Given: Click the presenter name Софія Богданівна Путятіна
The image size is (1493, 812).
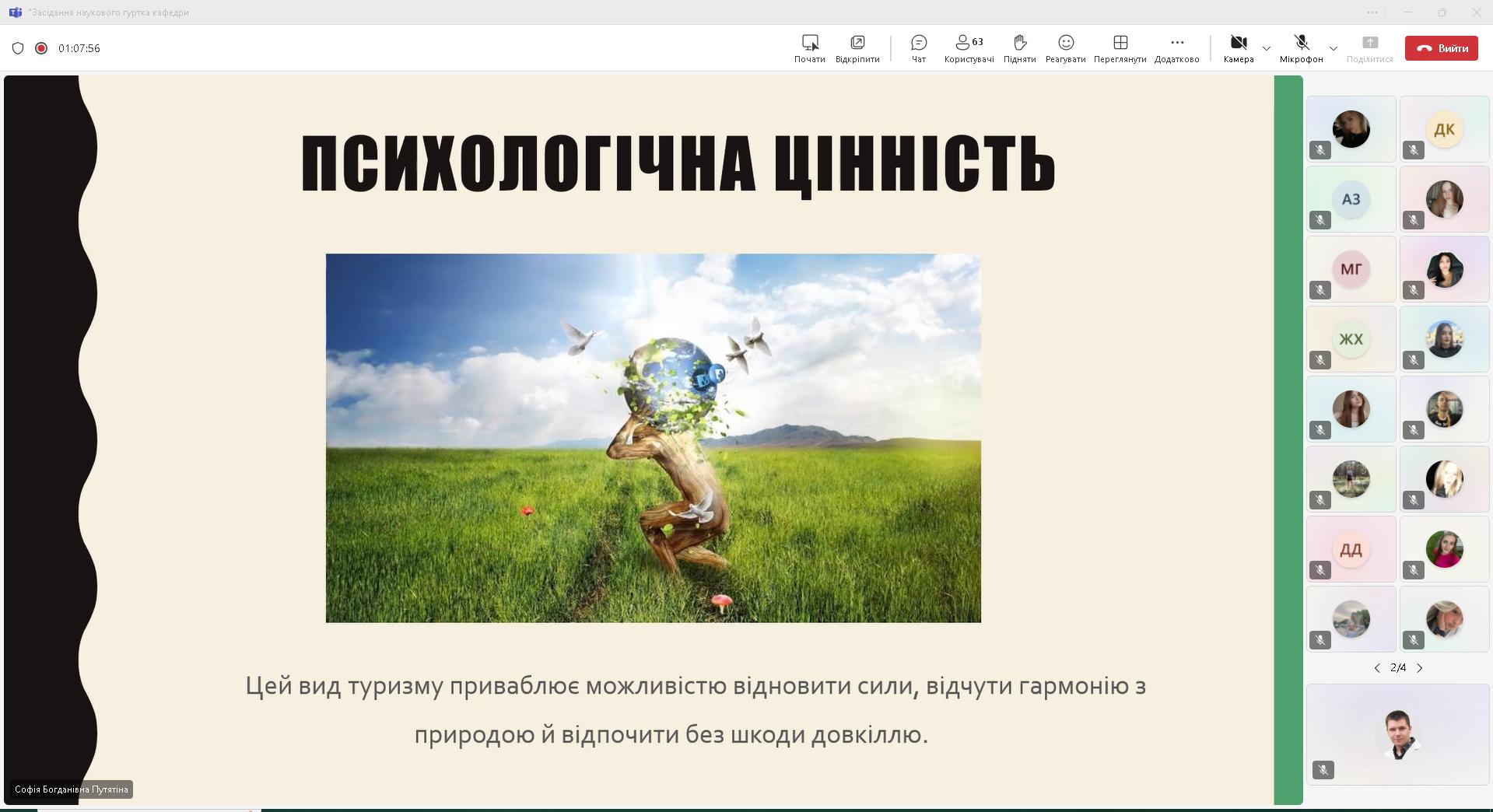Looking at the screenshot, I should [x=71, y=789].
